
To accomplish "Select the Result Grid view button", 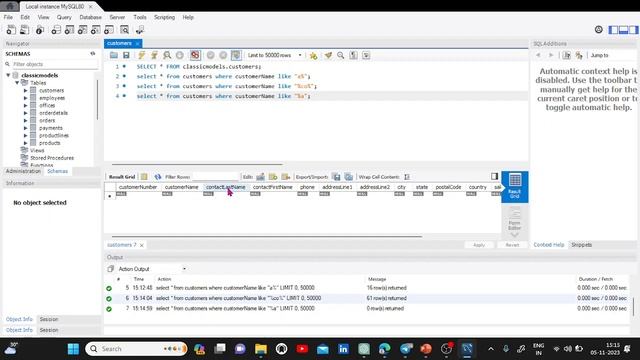I will tap(515, 186).
